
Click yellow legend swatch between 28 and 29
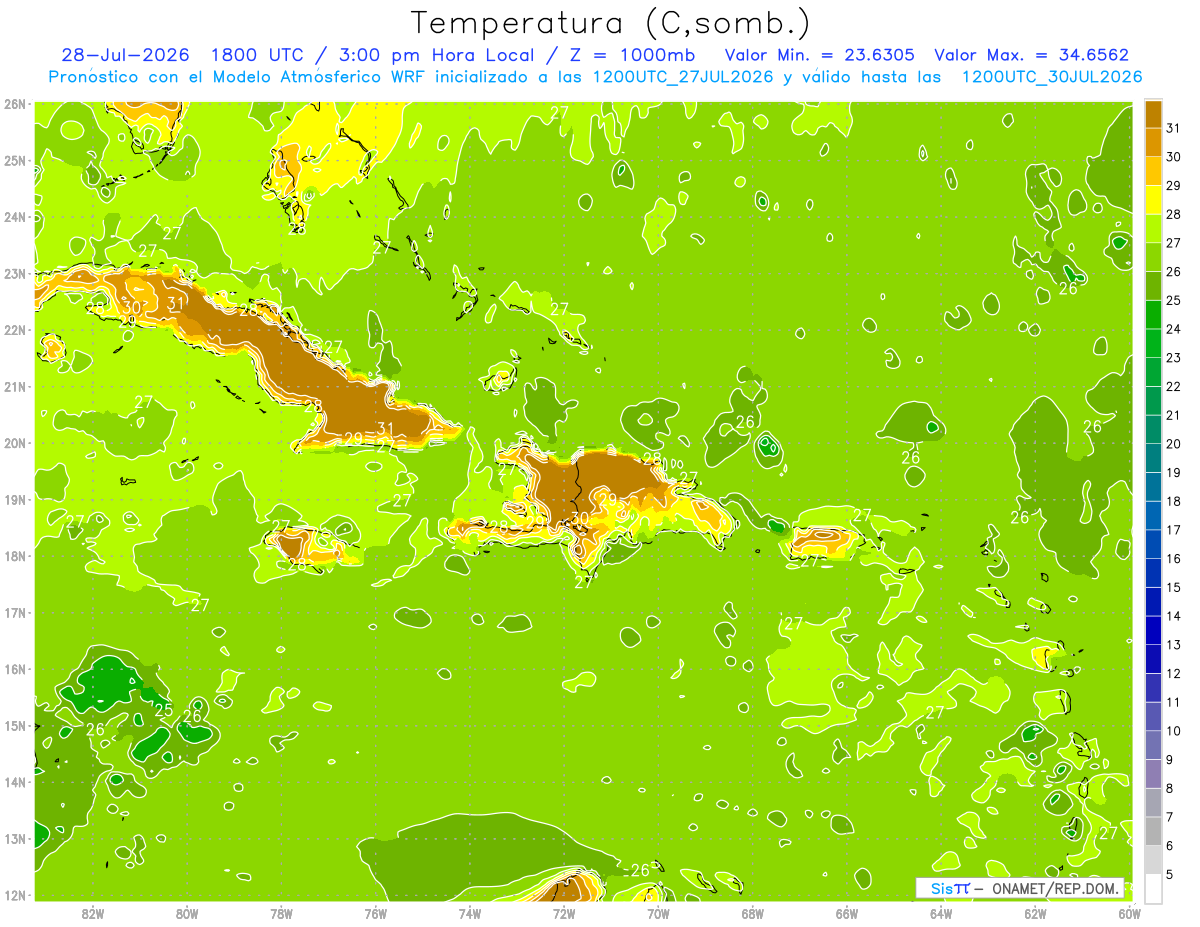point(1153,199)
